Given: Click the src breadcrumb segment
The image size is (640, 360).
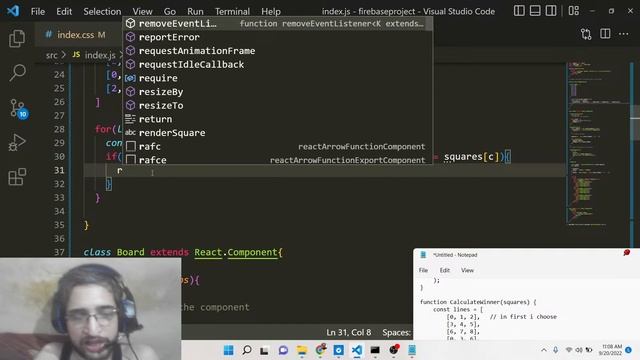Looking at the screenshot, I should click(51, 55).
